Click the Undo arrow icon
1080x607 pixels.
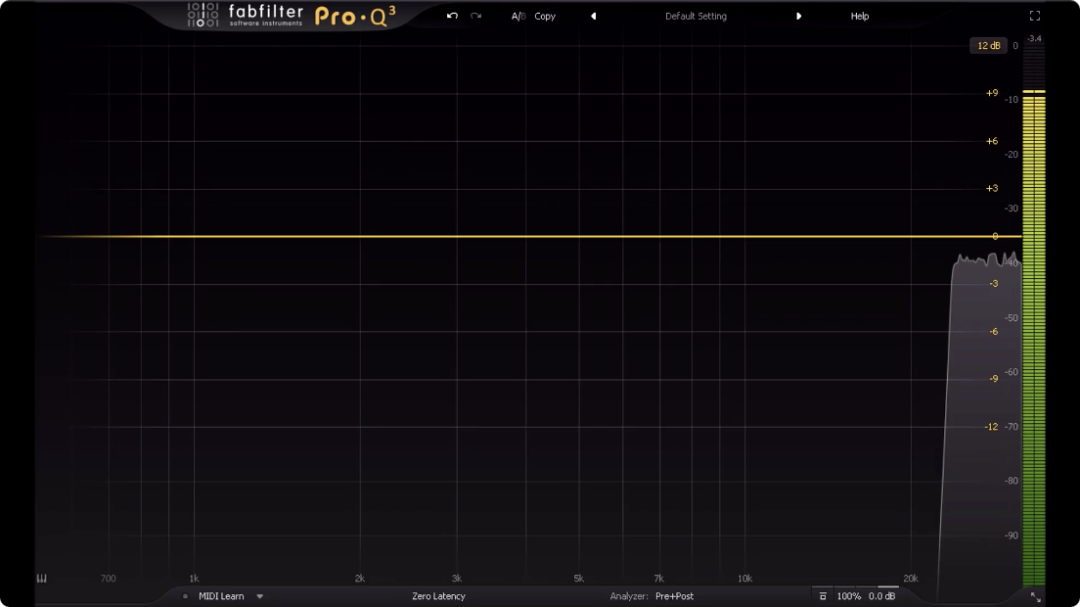[x=452, y=16]
